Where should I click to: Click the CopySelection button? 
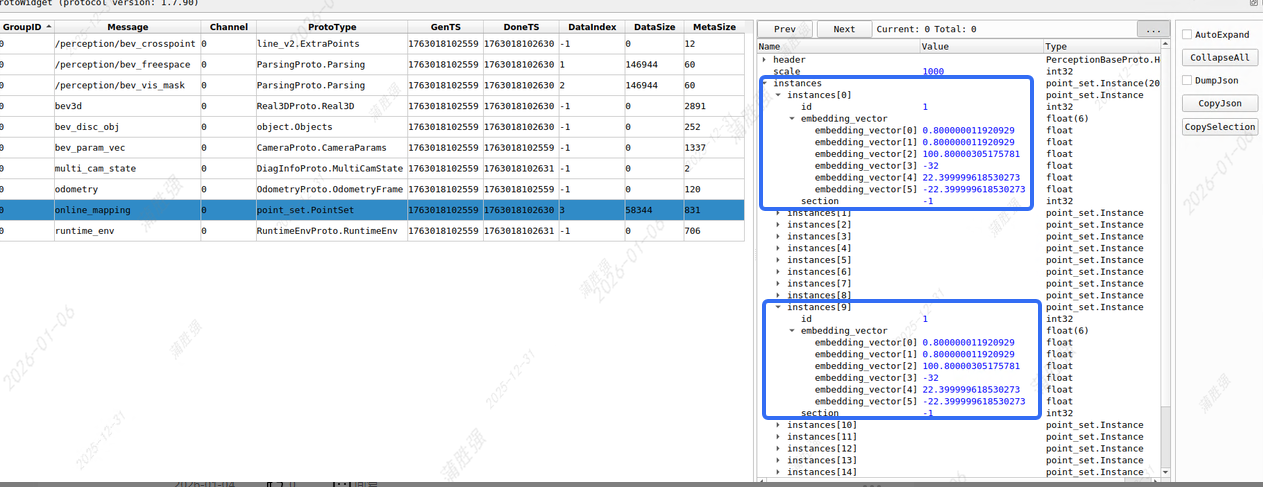pos(1218,127)
